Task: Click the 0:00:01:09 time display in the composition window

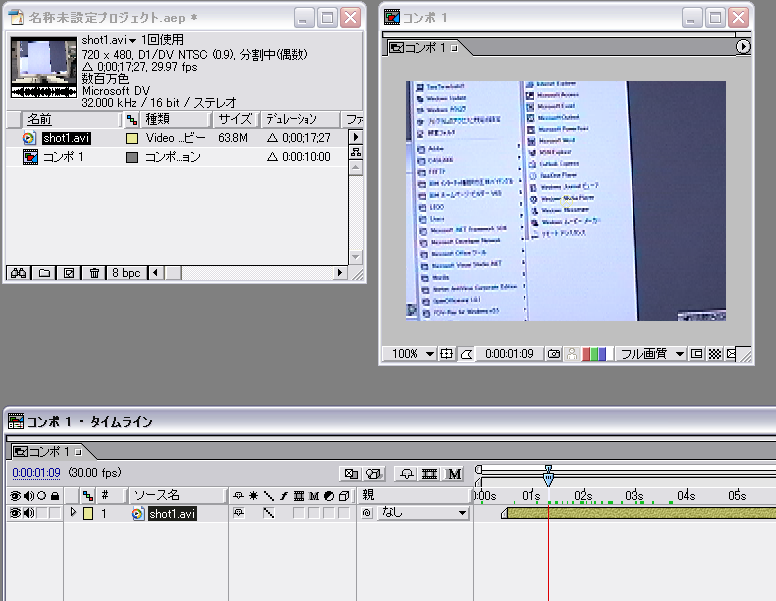Action: click(x=509, y=353)
